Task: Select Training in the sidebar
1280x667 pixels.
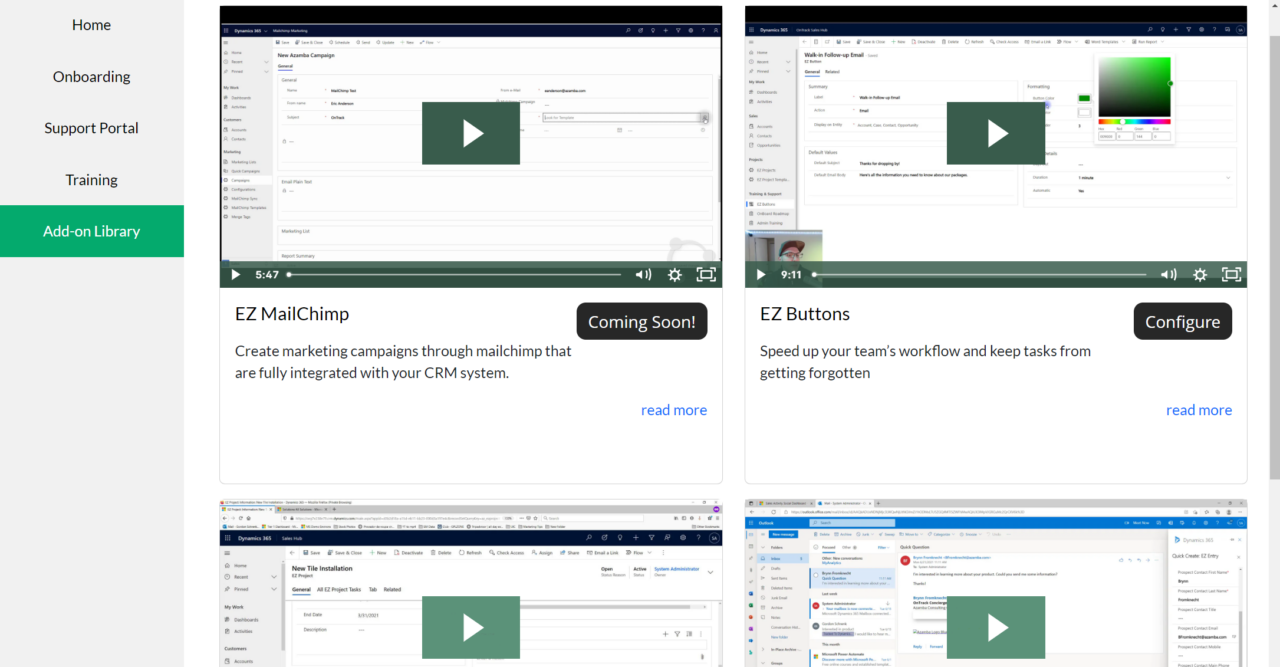Action: pyautogui.click(x=91, y=180)
